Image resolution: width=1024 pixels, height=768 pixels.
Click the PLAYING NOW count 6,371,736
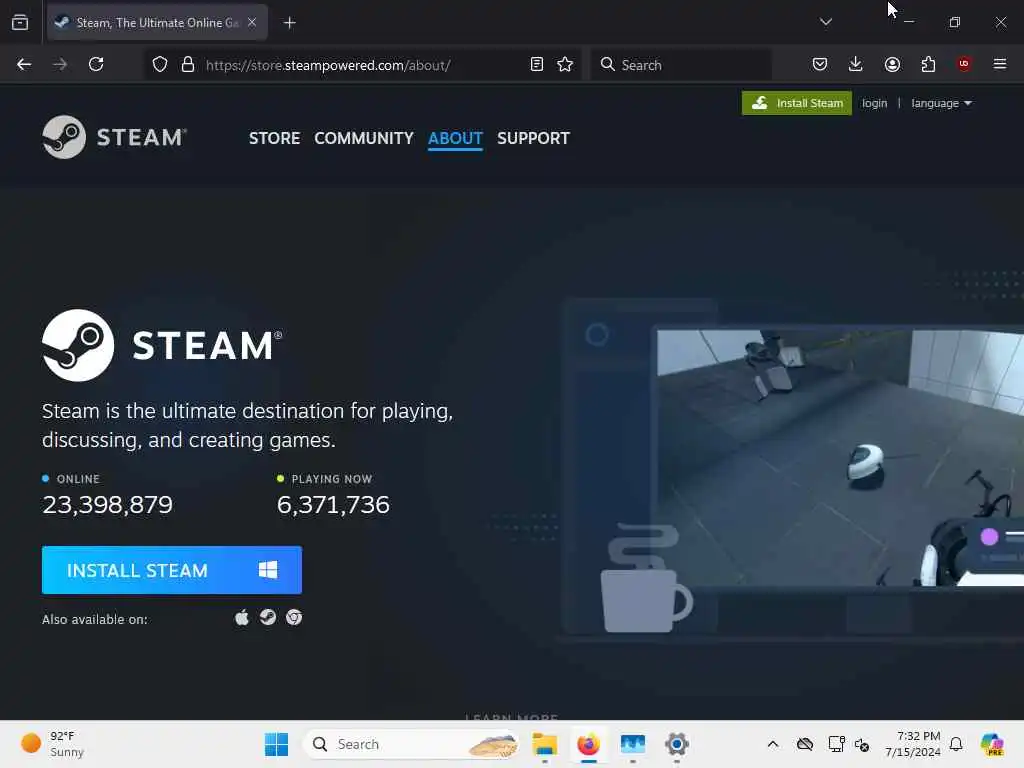click(333, 505)
